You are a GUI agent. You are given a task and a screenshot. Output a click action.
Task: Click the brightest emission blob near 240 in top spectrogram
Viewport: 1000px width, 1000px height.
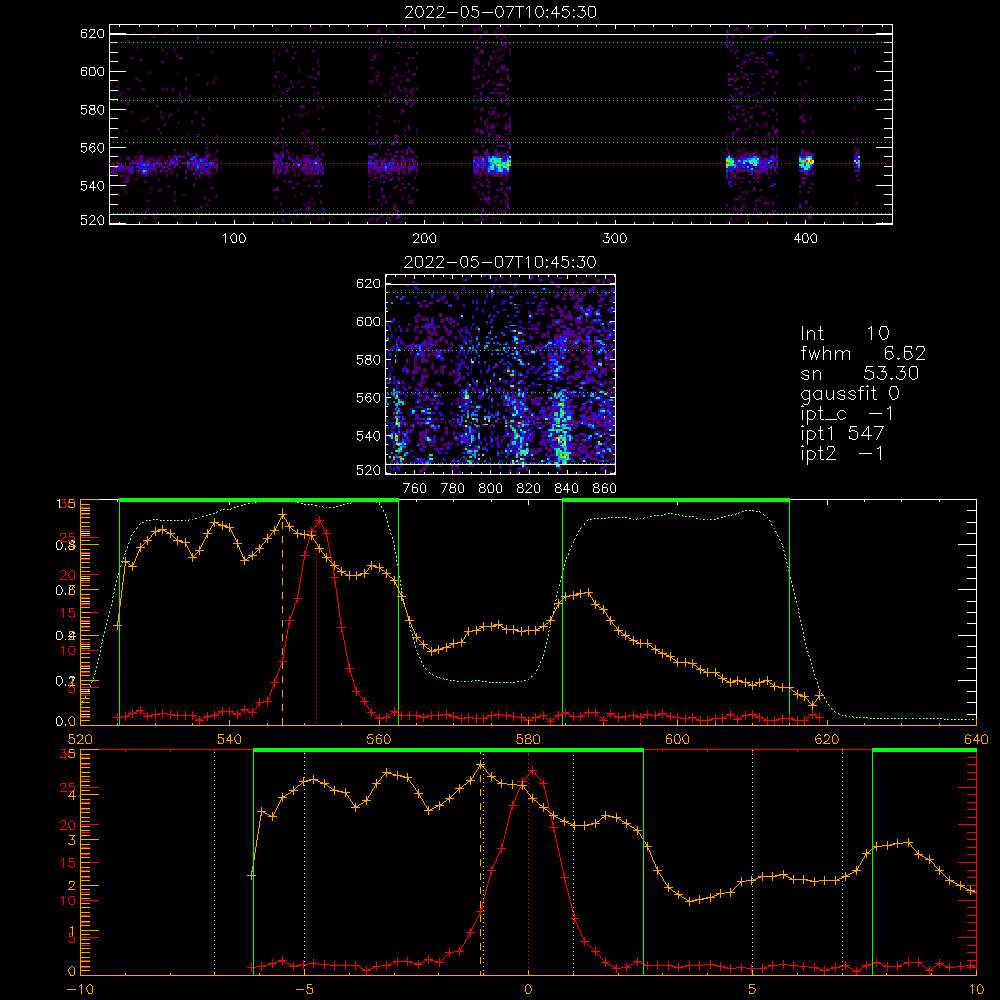click(x=499, y=164)
